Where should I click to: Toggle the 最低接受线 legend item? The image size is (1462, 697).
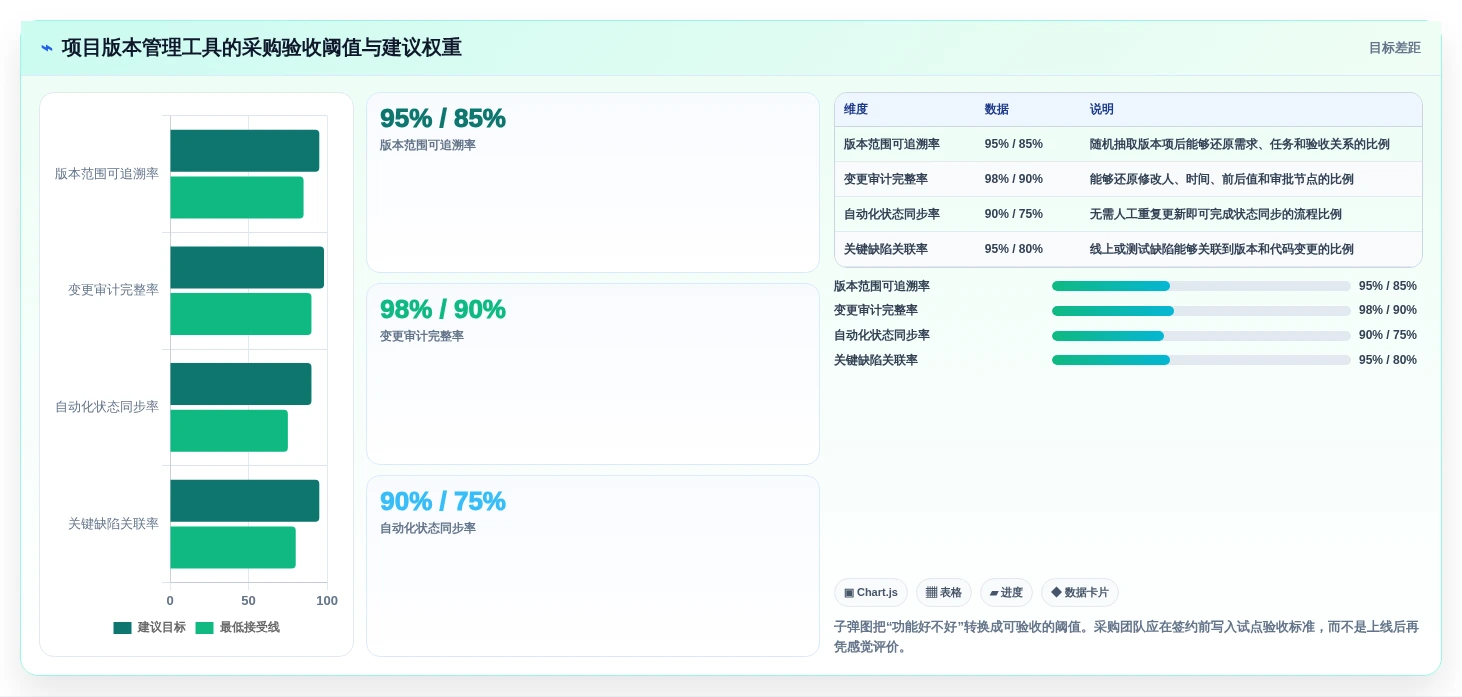pos(237,628)
